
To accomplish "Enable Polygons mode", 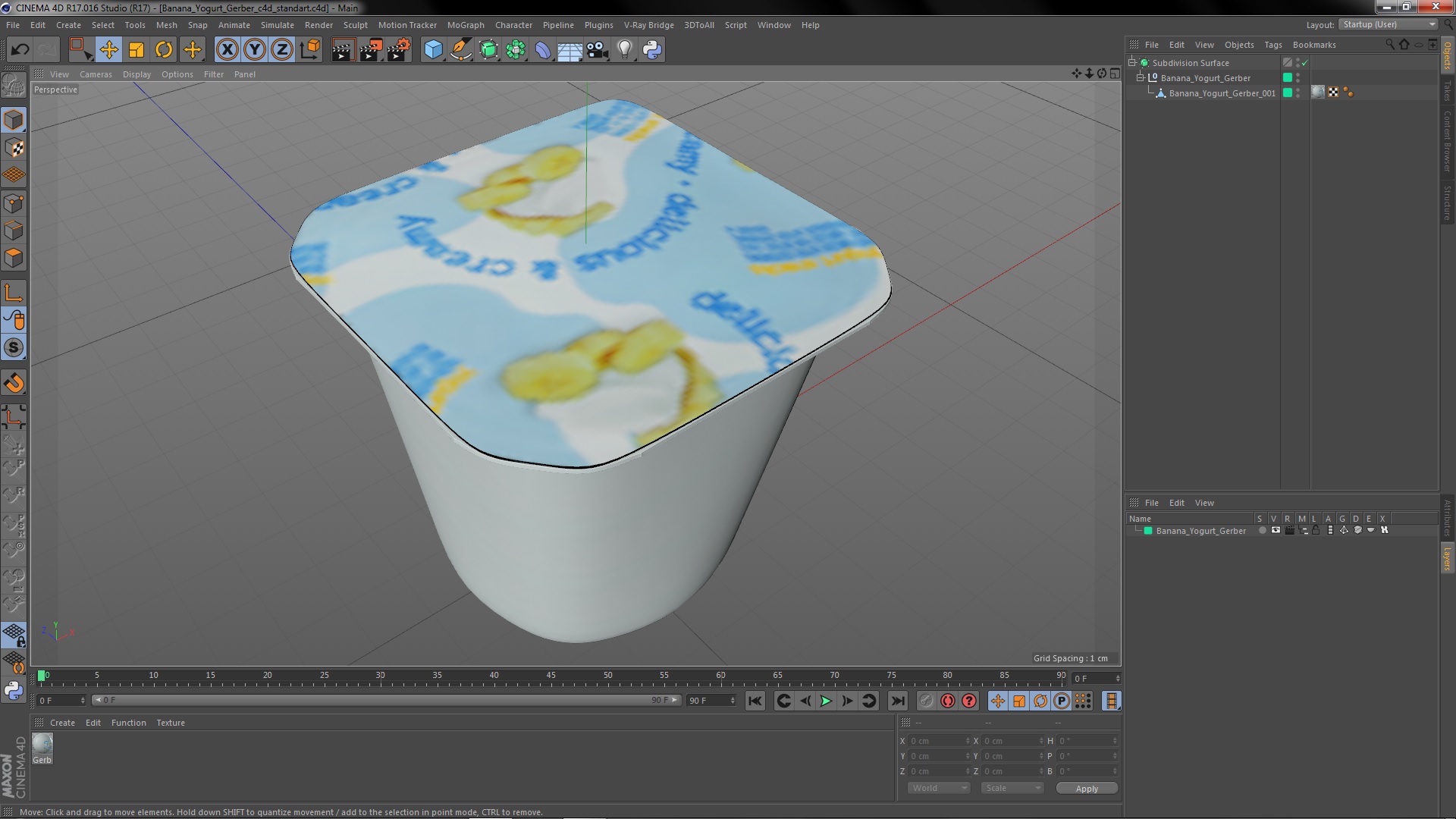I will [x=14, y=258].
